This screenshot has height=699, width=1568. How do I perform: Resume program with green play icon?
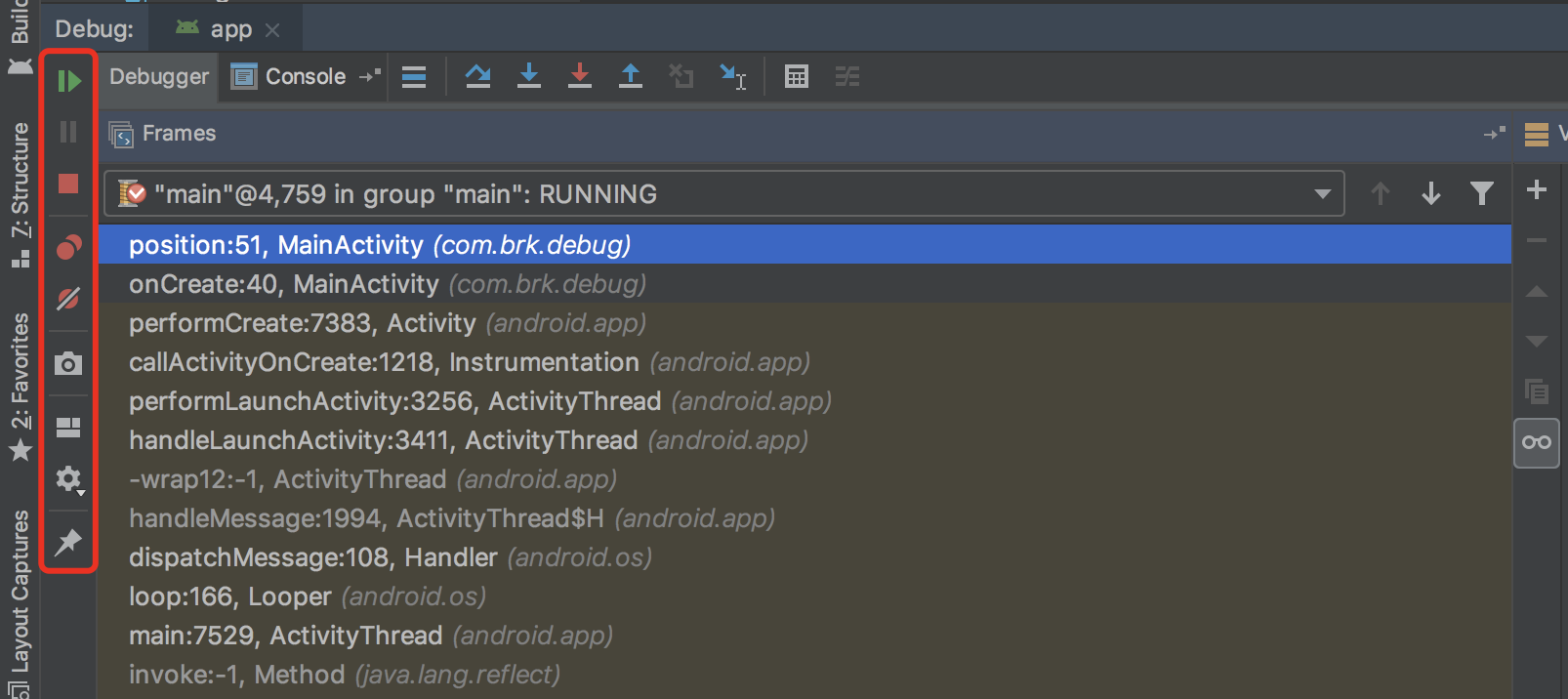(68, 81)
